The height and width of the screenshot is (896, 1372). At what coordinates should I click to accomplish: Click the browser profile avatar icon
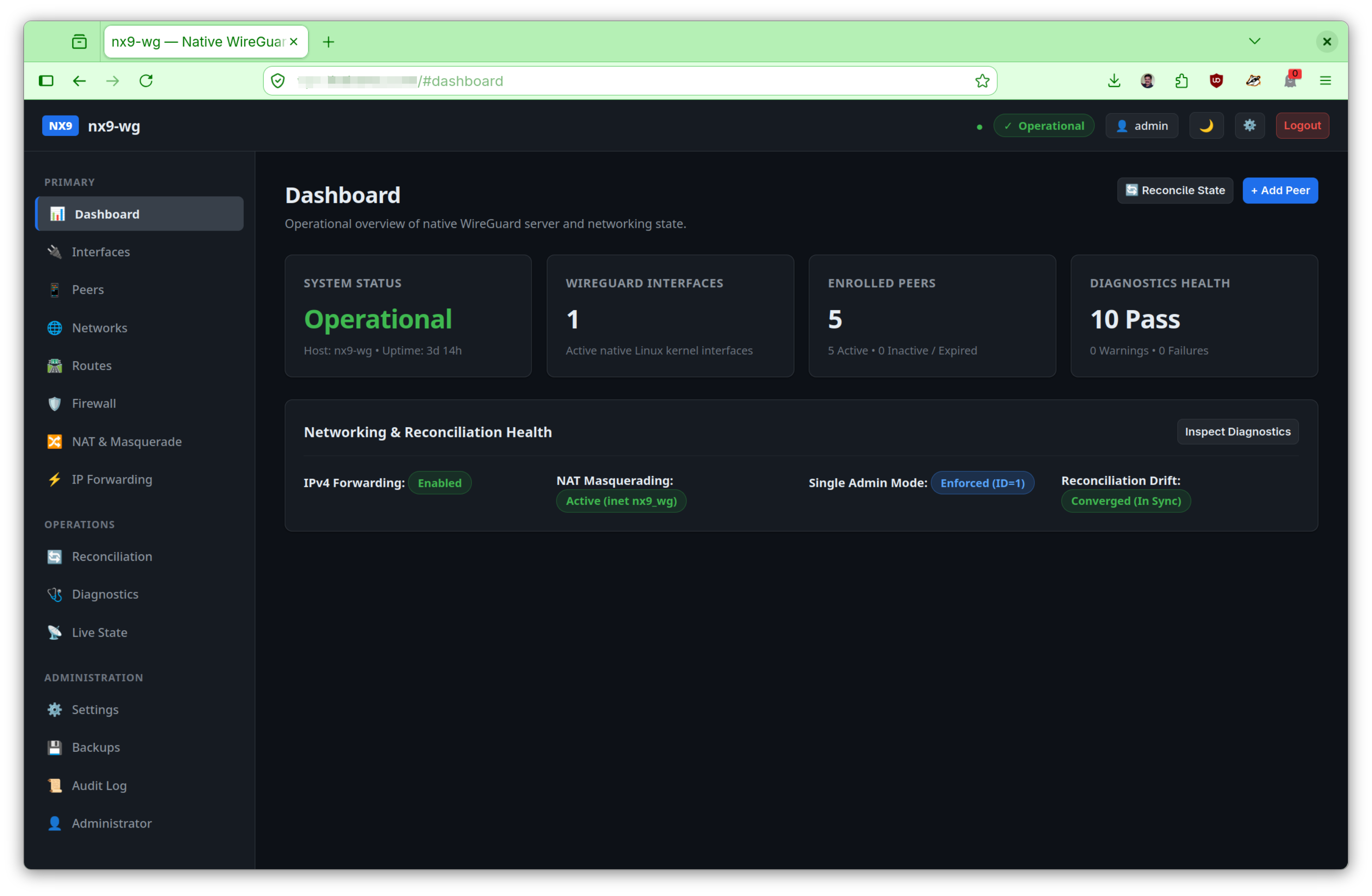1147,80
